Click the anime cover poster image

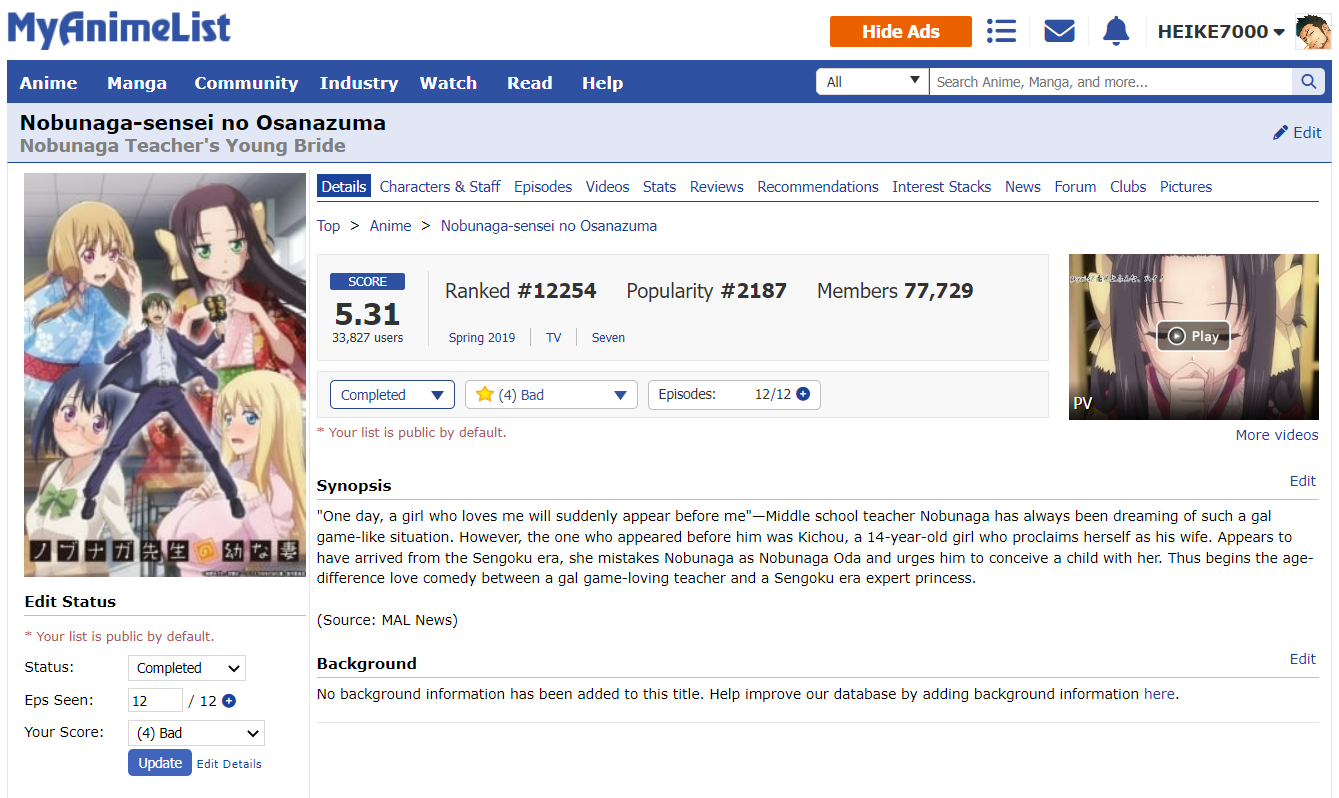pos(165,375)
